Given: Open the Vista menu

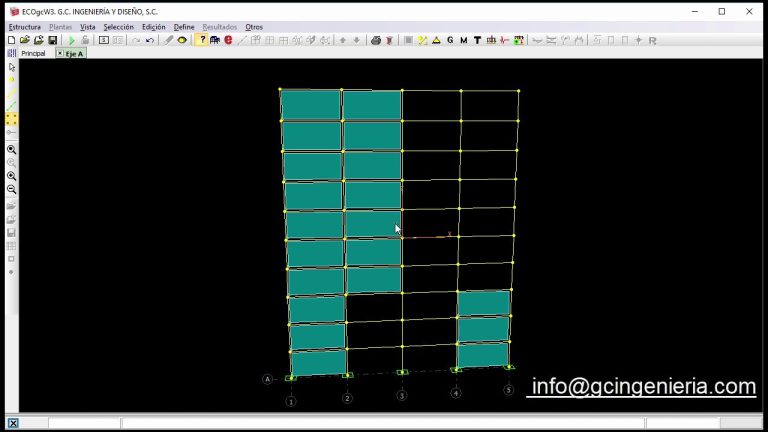Looking at the screenshot, I should [x=88, y=27].
